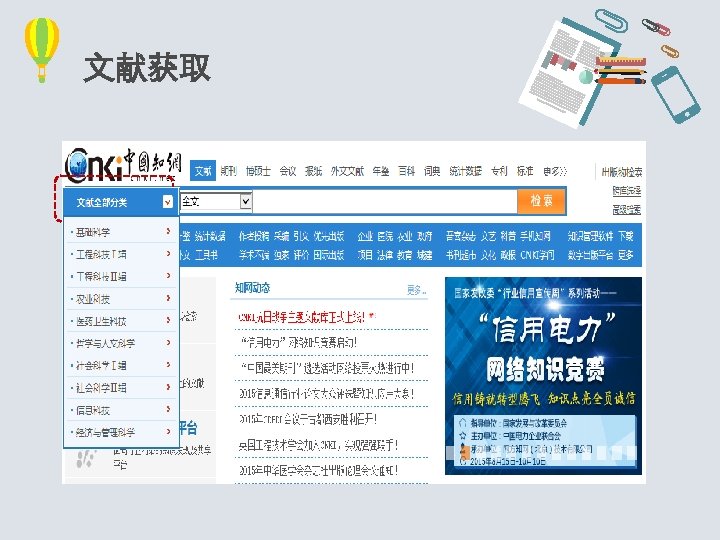
Task: Open the 全文 search field selector
Action: pyautogui.click(x=216, y=201)
